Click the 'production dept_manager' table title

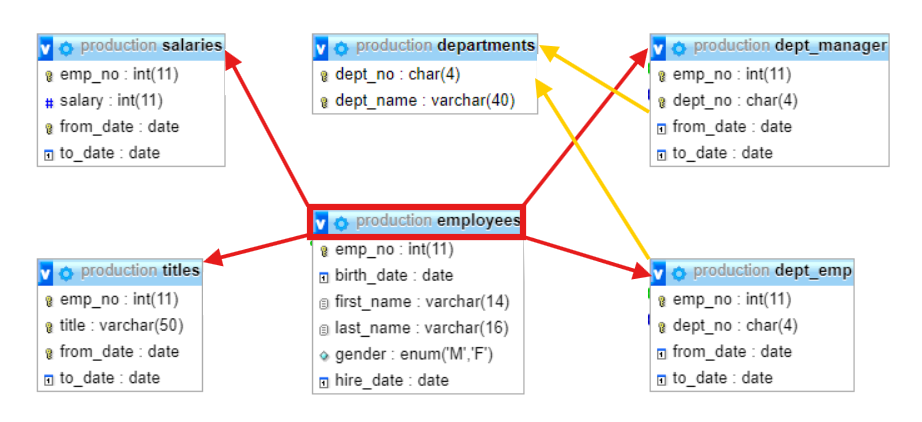click(790, 46)
